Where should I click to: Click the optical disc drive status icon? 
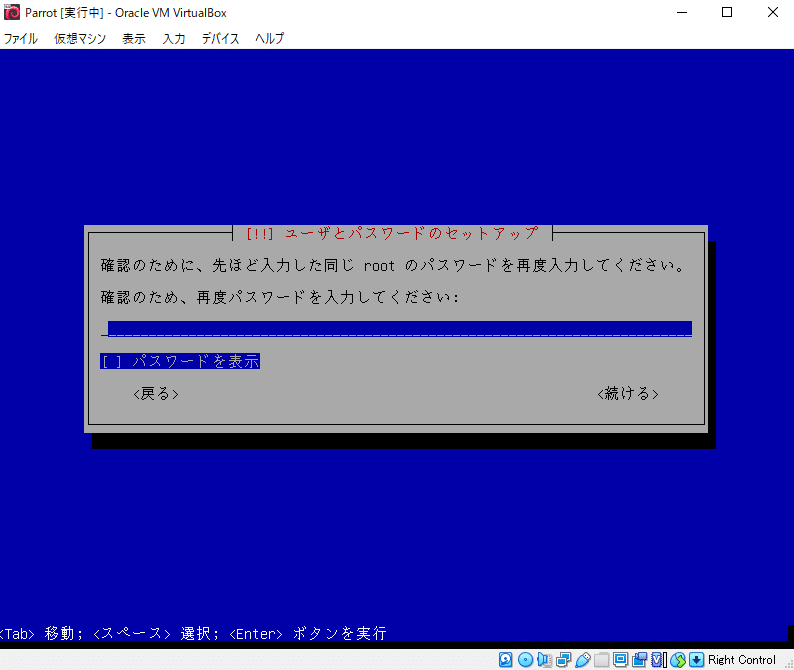coord(525,659)
